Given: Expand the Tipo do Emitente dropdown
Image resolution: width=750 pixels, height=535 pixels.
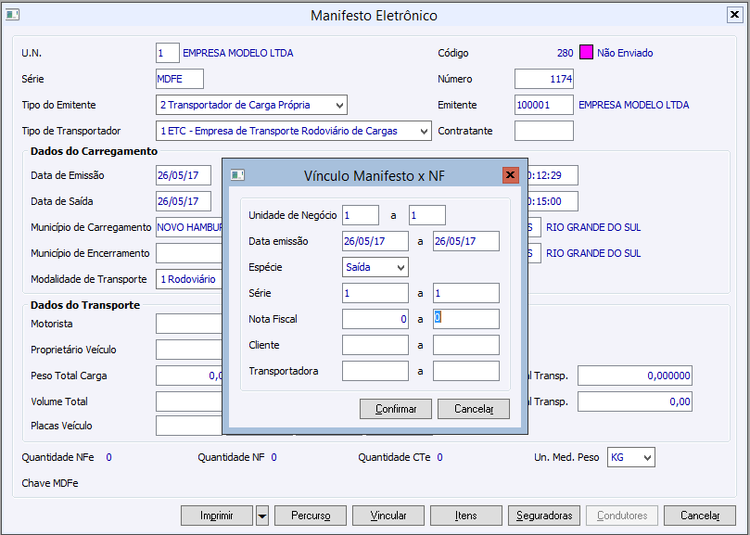Looking at the screenshot, I should point(339,105).
